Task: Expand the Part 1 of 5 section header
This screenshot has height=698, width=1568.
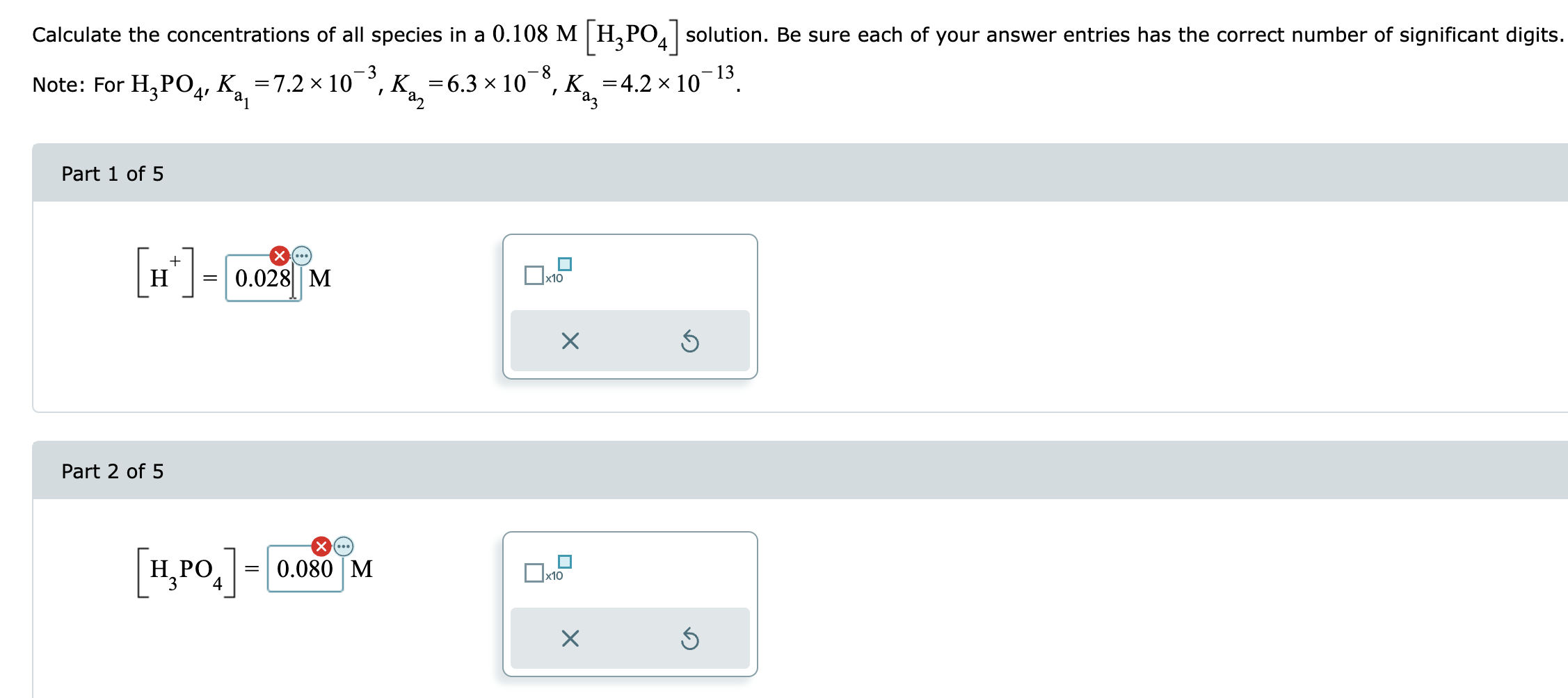Action: coord(112,174)
